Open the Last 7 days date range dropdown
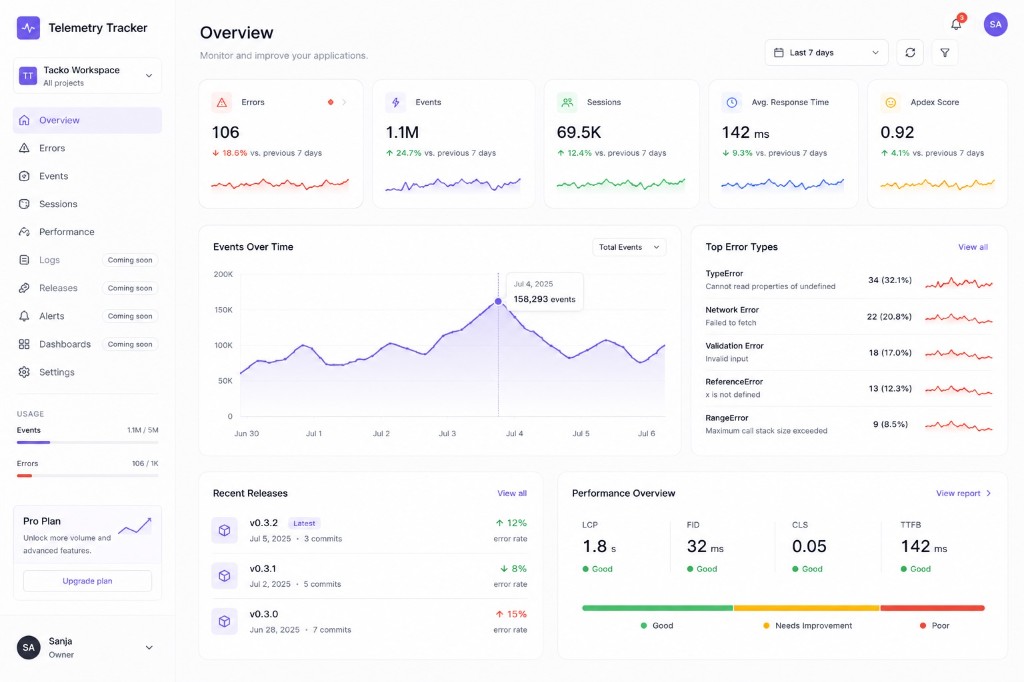1024x682 pixels. coord(826,52)
